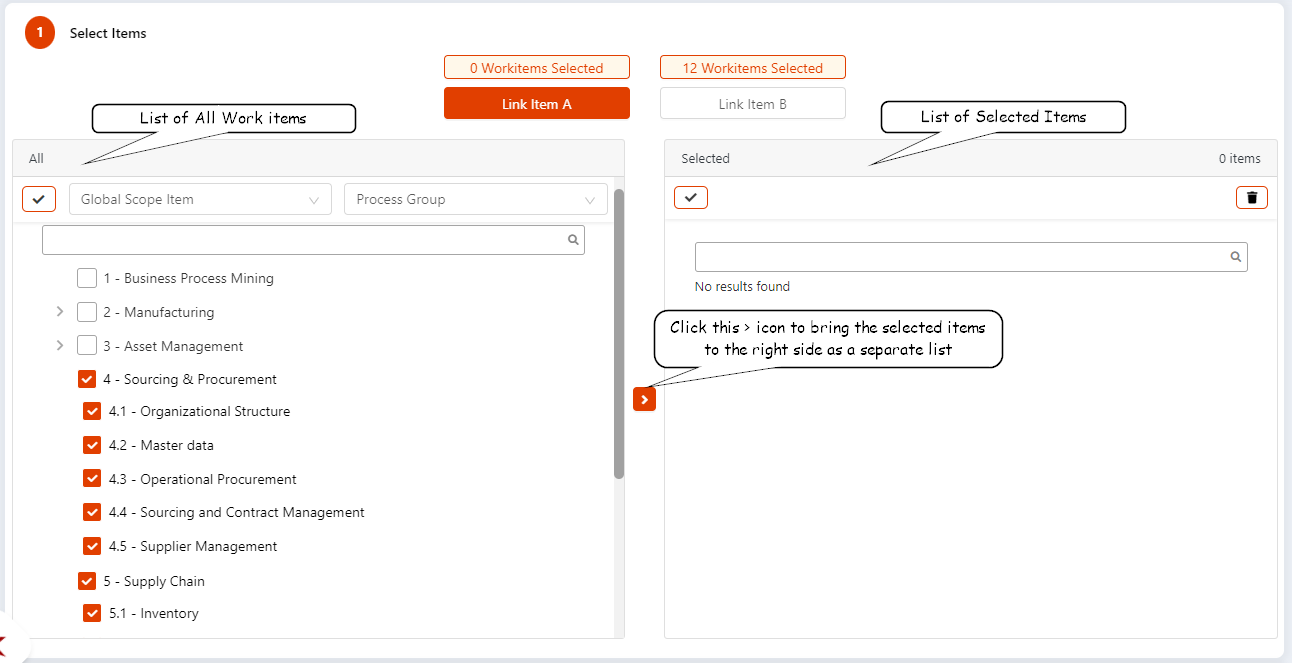The width and height of the screenshot is (1292, 663).
Task: Click the magnifier icon in the Selected search box
Action: (x=1235, y=257)
